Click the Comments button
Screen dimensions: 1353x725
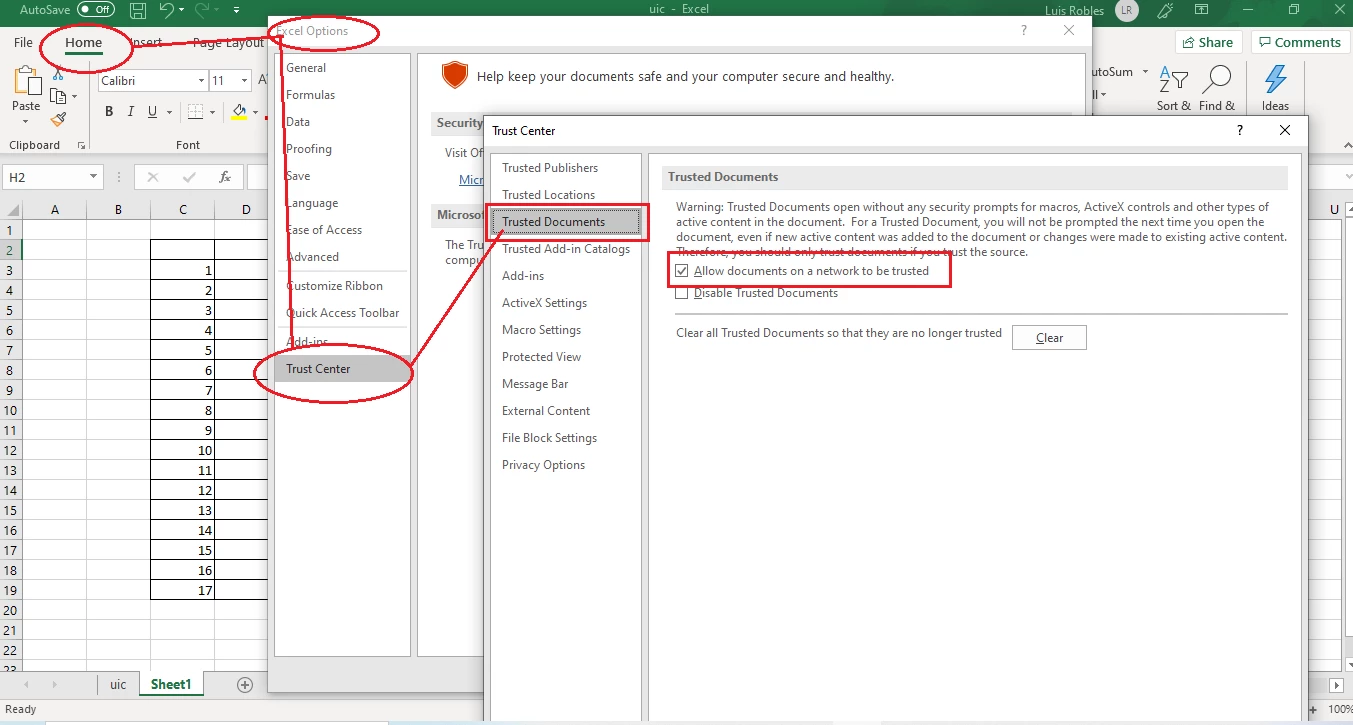(x=1299, y=42)
